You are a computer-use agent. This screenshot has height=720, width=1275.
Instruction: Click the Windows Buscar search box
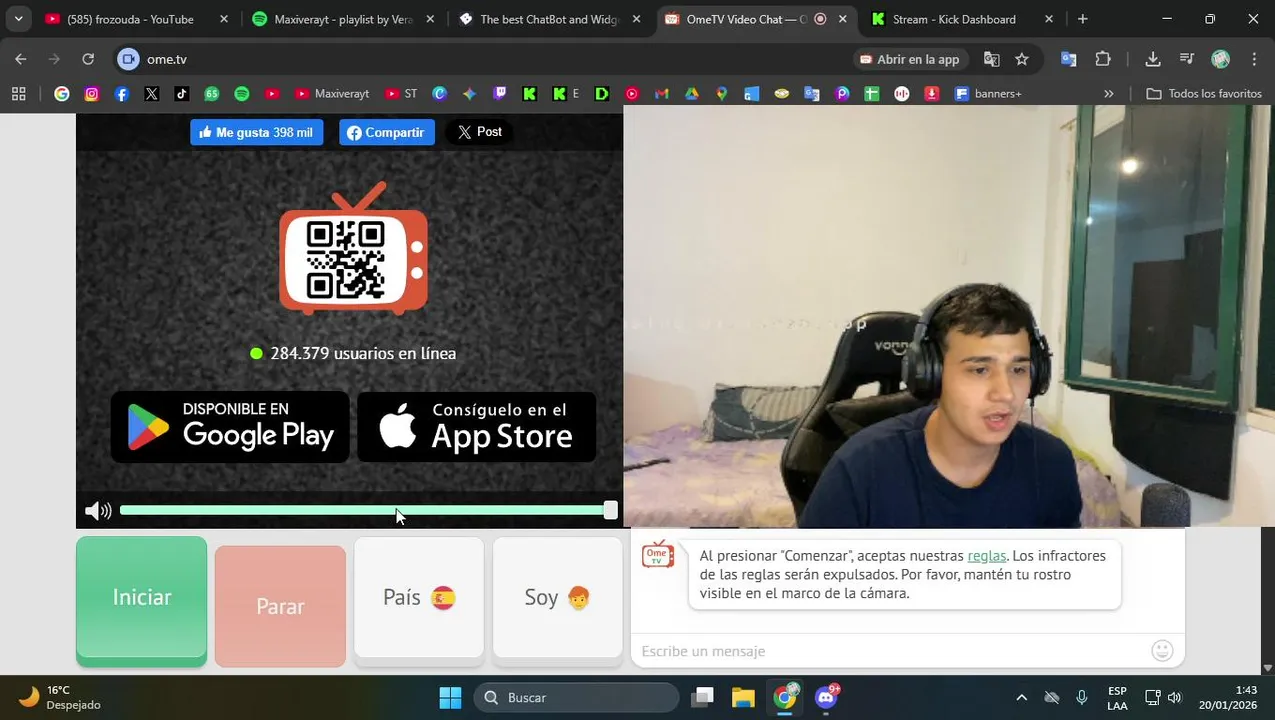point(577,697)
